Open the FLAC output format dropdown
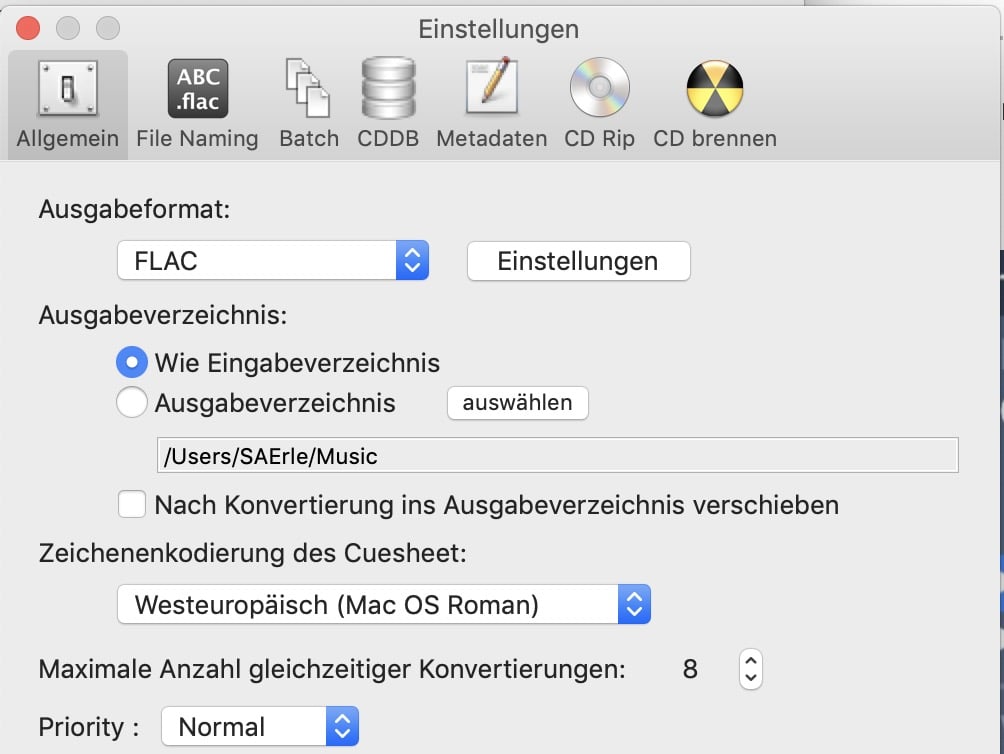 coord(273,261)
